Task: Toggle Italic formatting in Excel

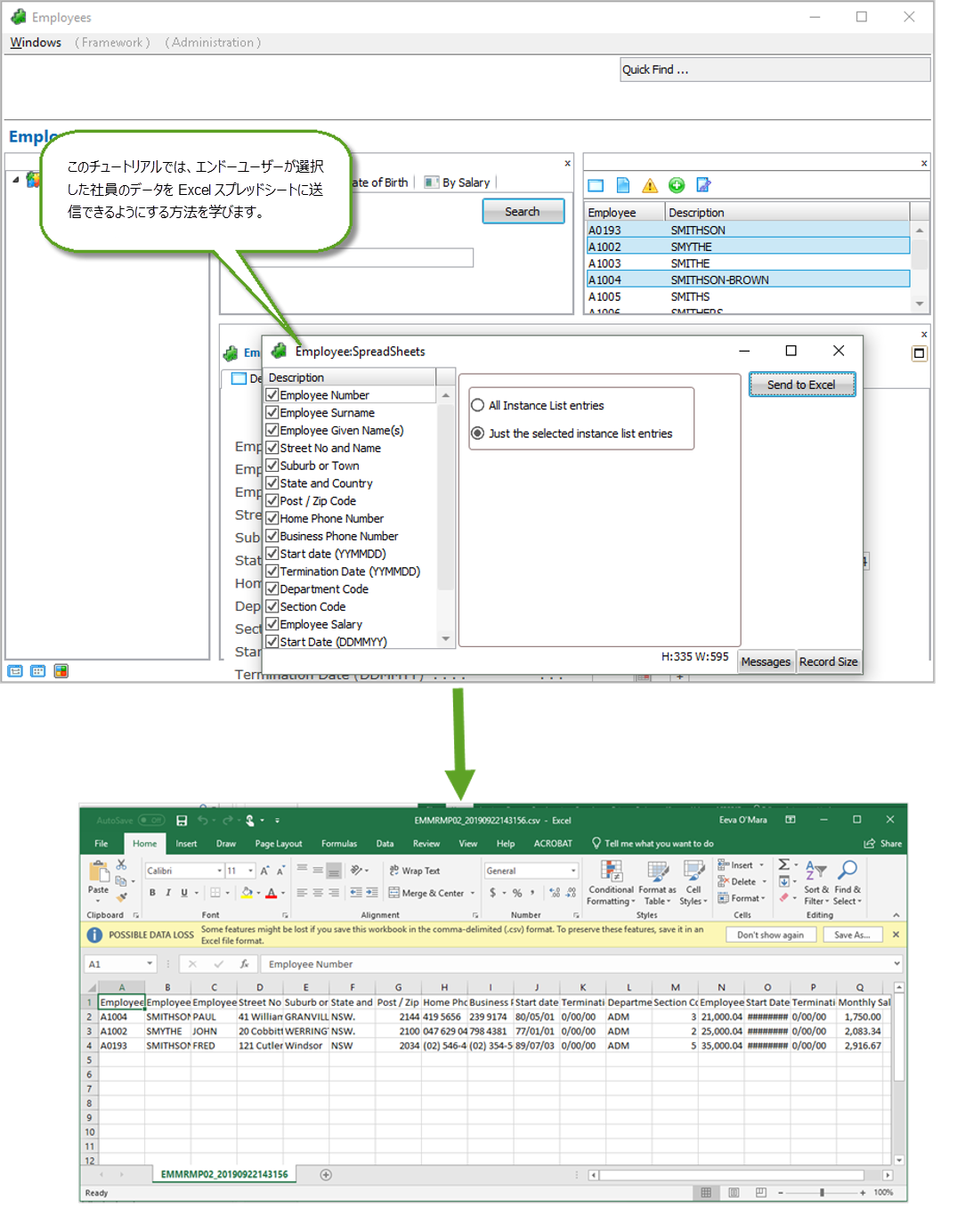Action: [167, 893]
